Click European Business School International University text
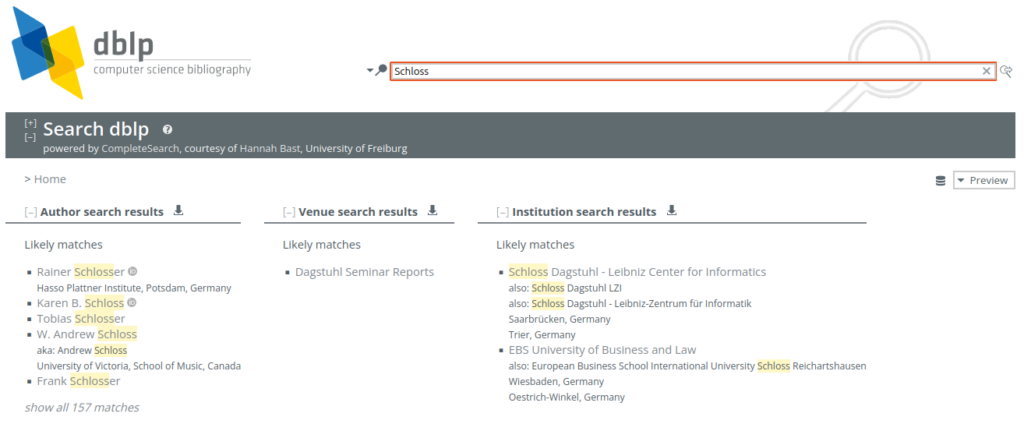The height and width of the screenshot is (431, 1024). 643,366
